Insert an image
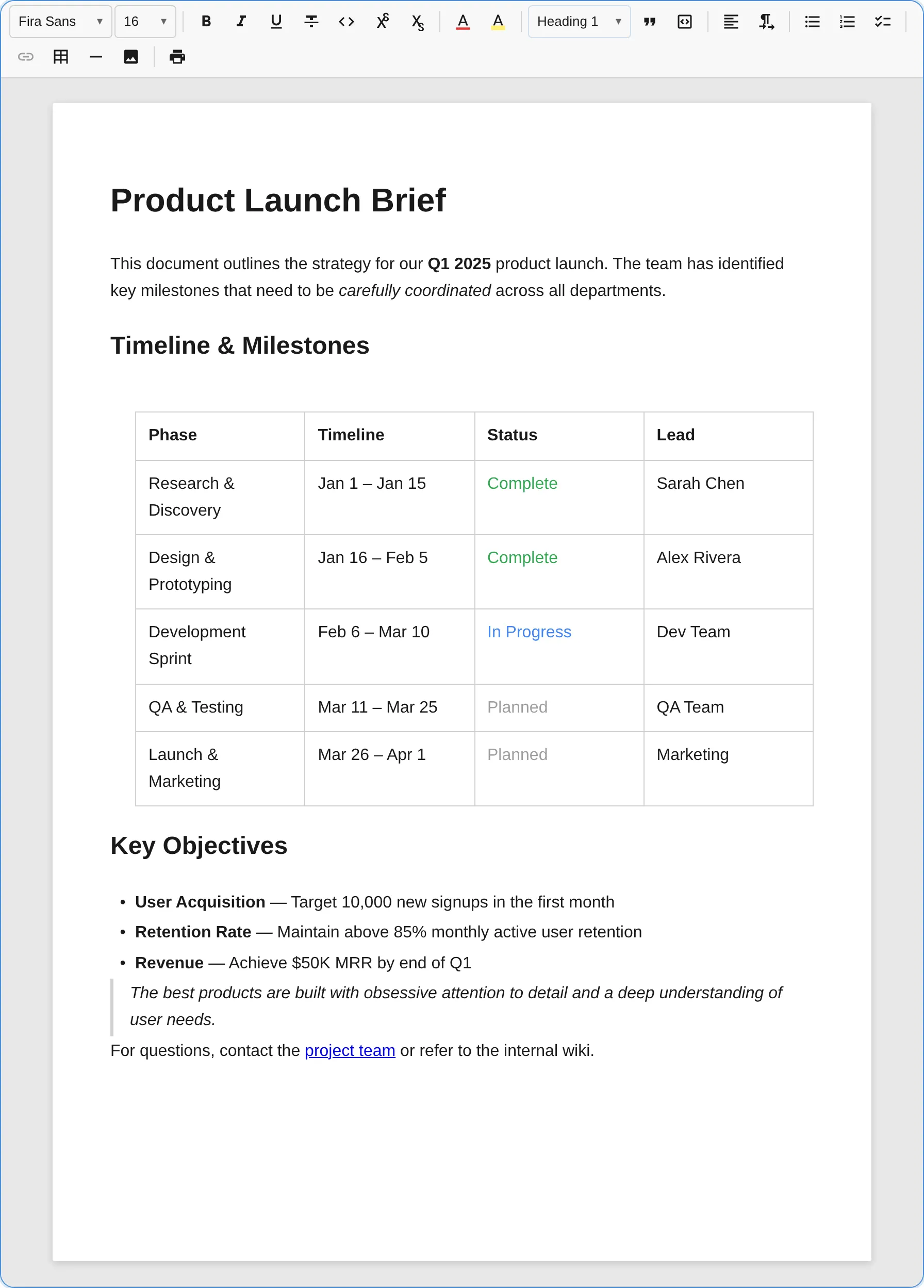The image size is (924, 1288). (x=130, y=57)
